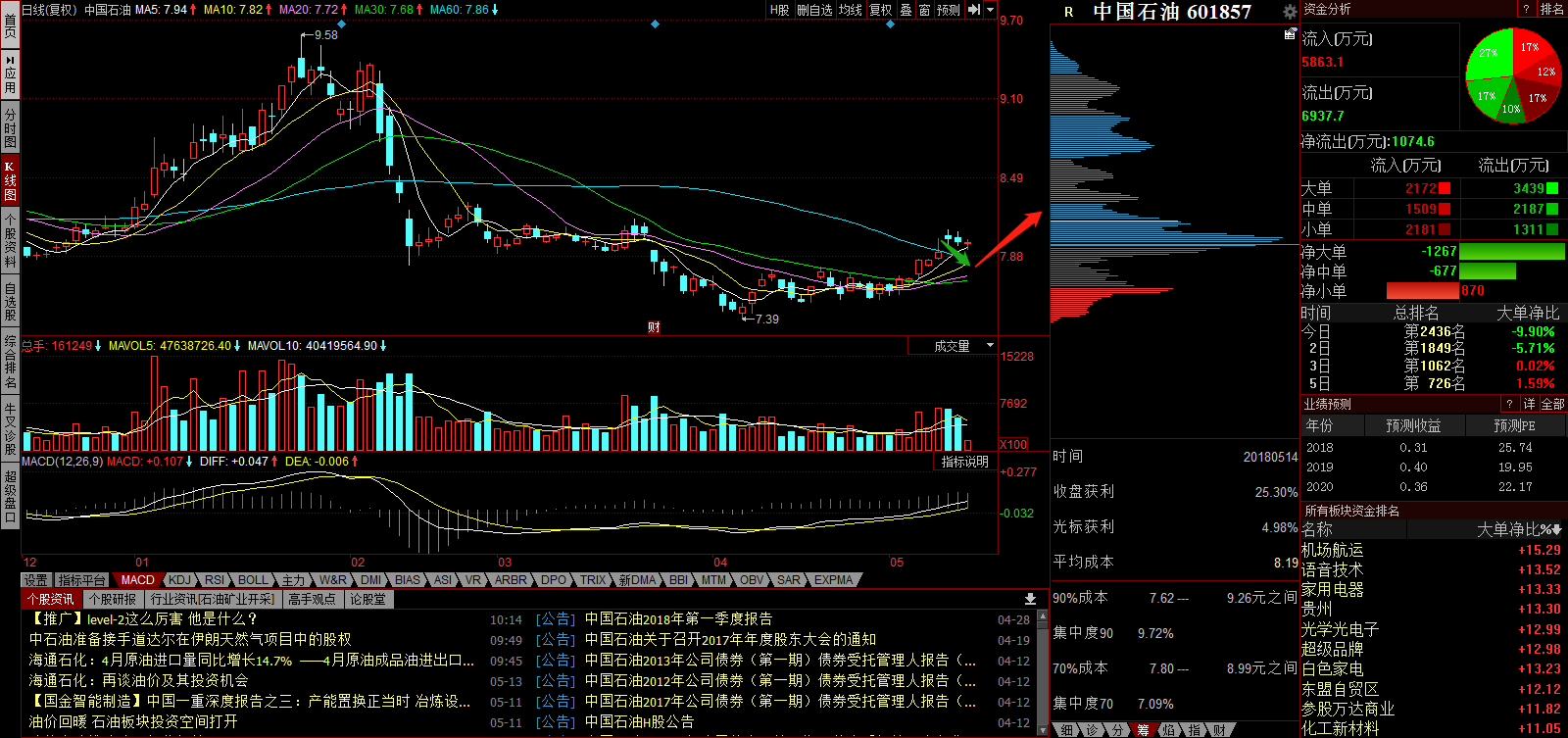Image resolution: width=1568 pixels, height=738 pixels.
Task: Open the help question mark in 业绩预测 header
Action: tap(1509, 404)
